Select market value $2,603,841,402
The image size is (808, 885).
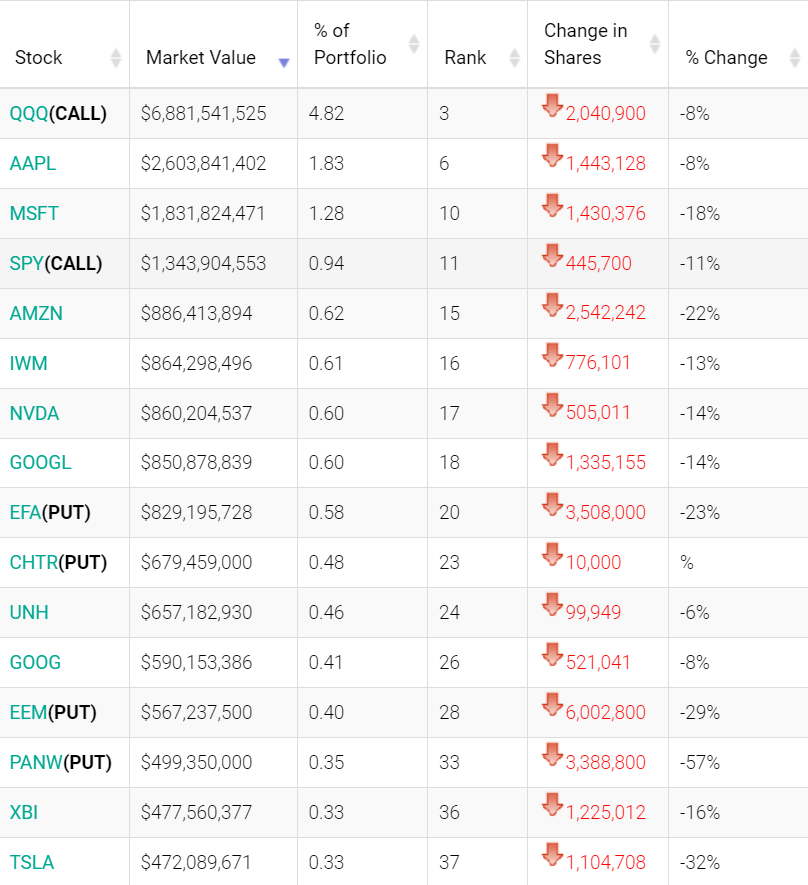point(203,164)
